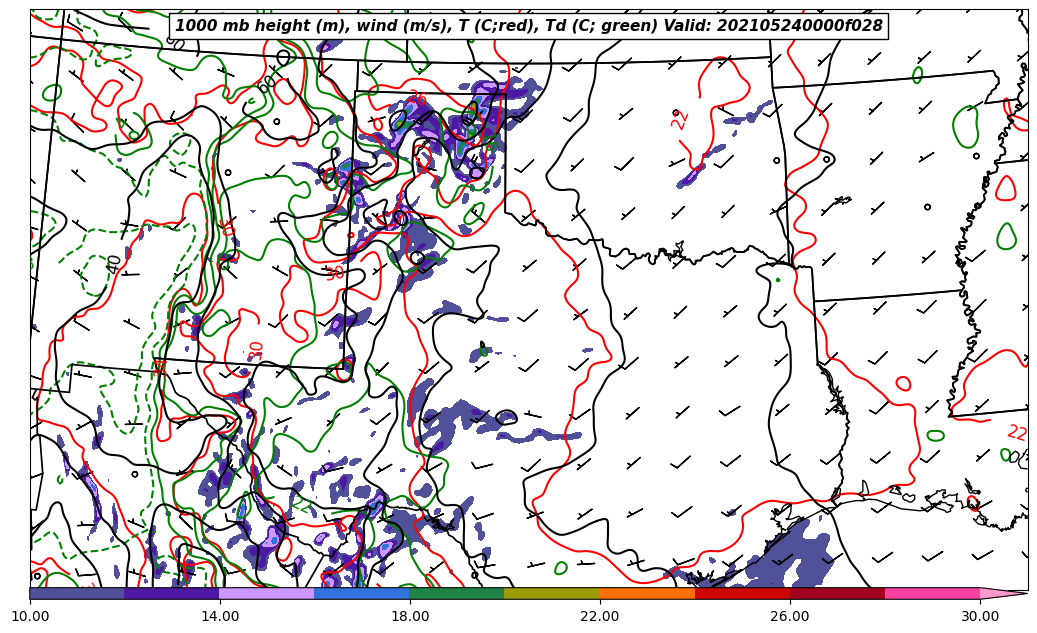Click the black 40 height contour label

(114, 264)
